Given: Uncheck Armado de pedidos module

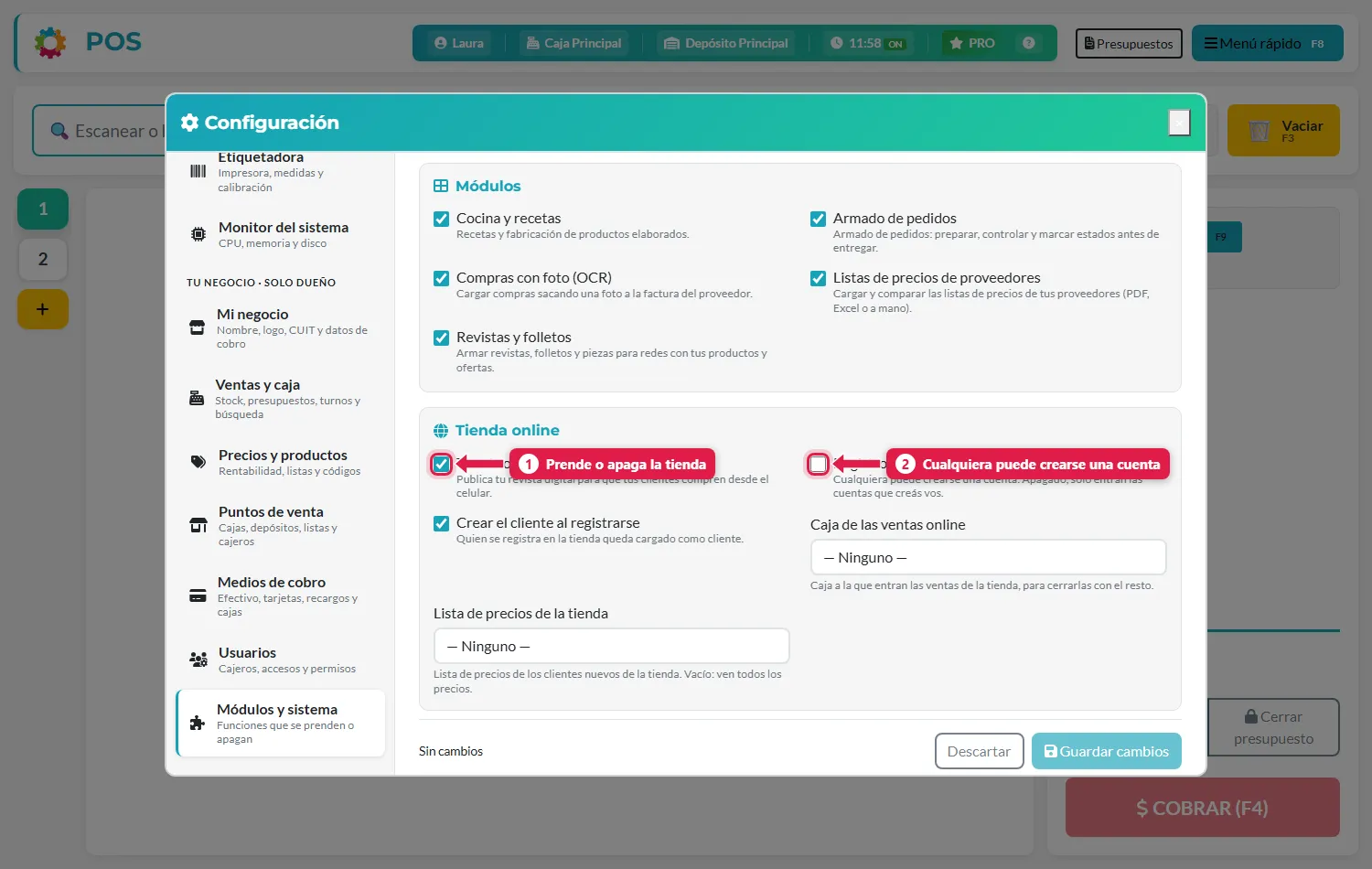Looking at the screenshot, I should (819, 219).
